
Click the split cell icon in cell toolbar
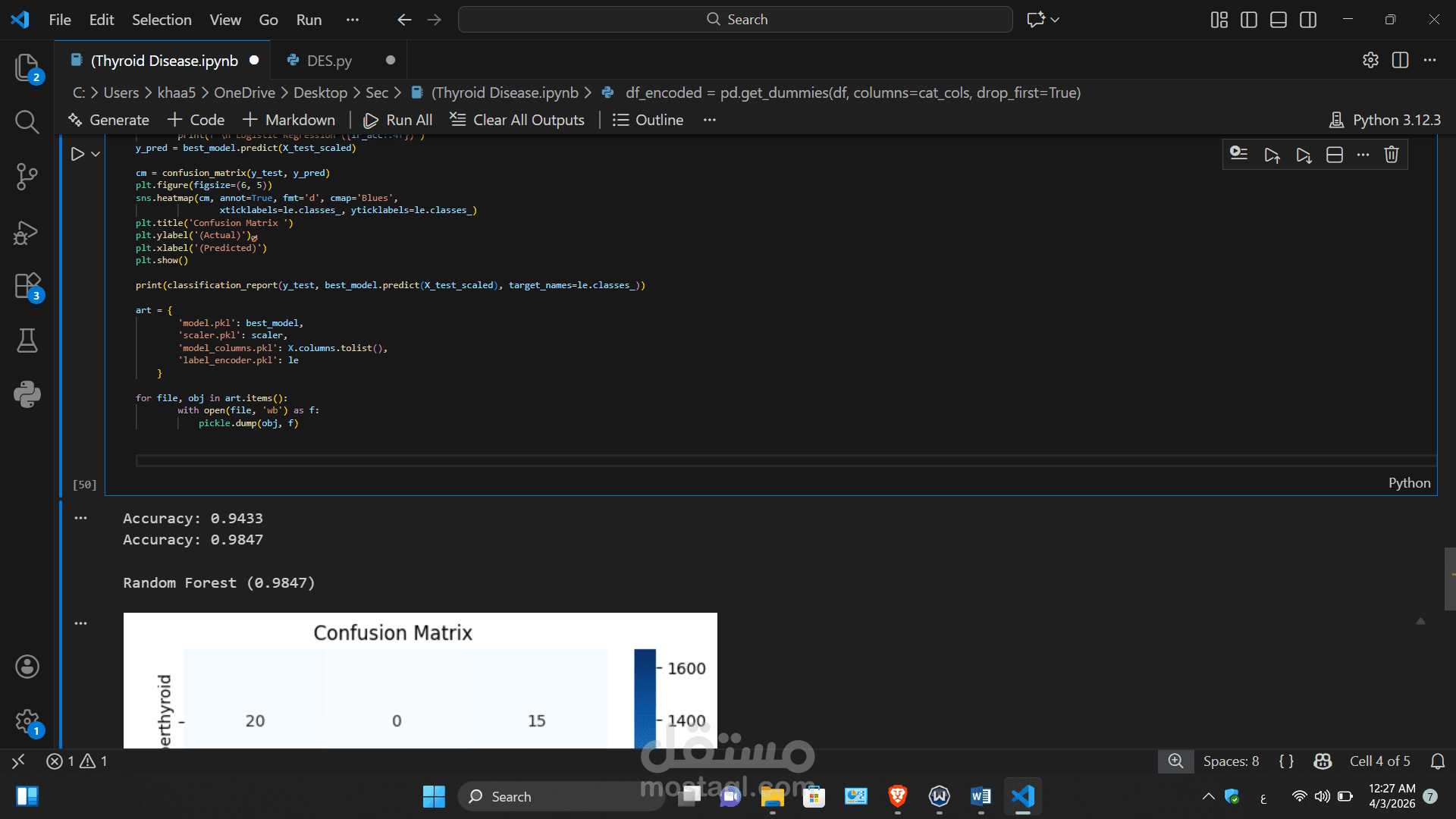[1334, 155]
